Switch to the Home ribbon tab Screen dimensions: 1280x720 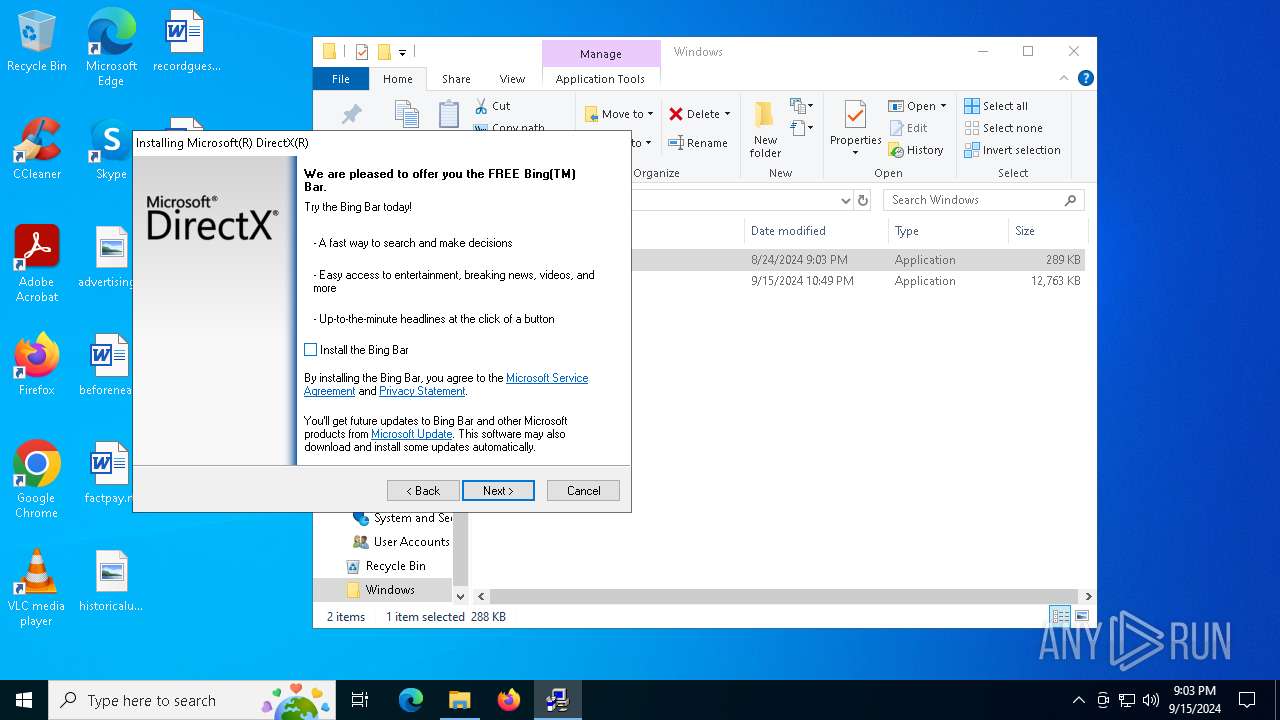(397, 79)
